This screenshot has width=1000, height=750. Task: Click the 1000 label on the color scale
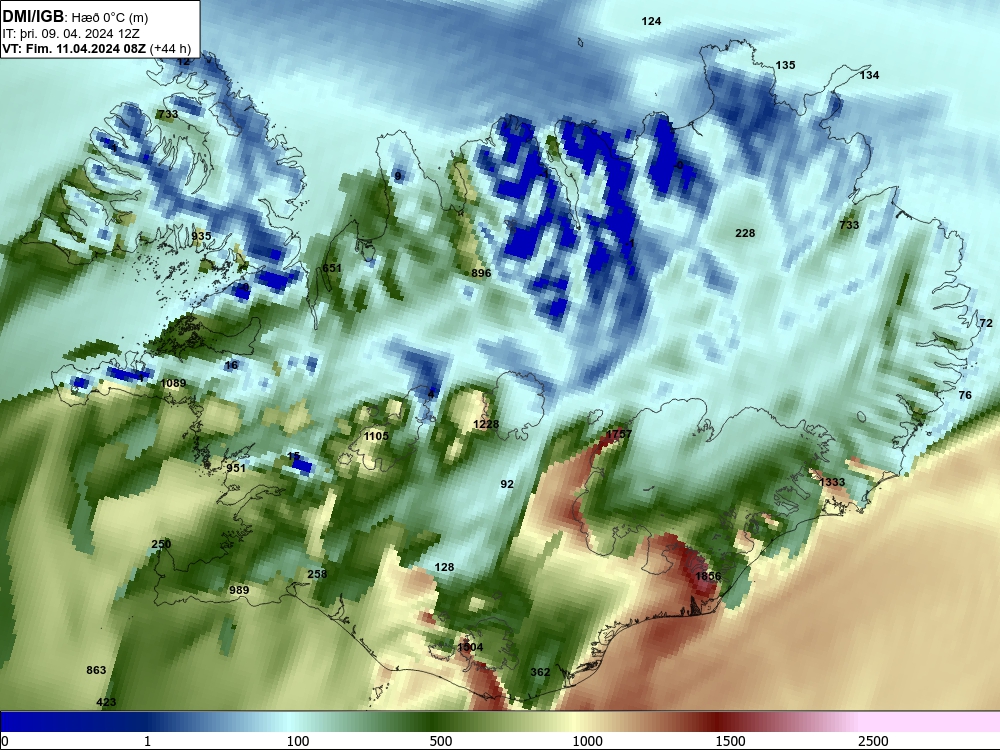pyautogui.click(x=587, y=741)
